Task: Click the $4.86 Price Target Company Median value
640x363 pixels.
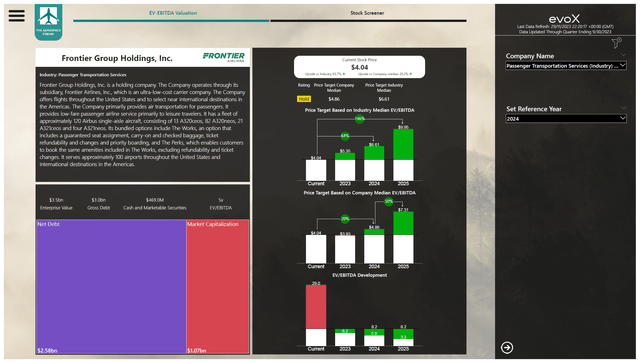Action: (334, 99)
